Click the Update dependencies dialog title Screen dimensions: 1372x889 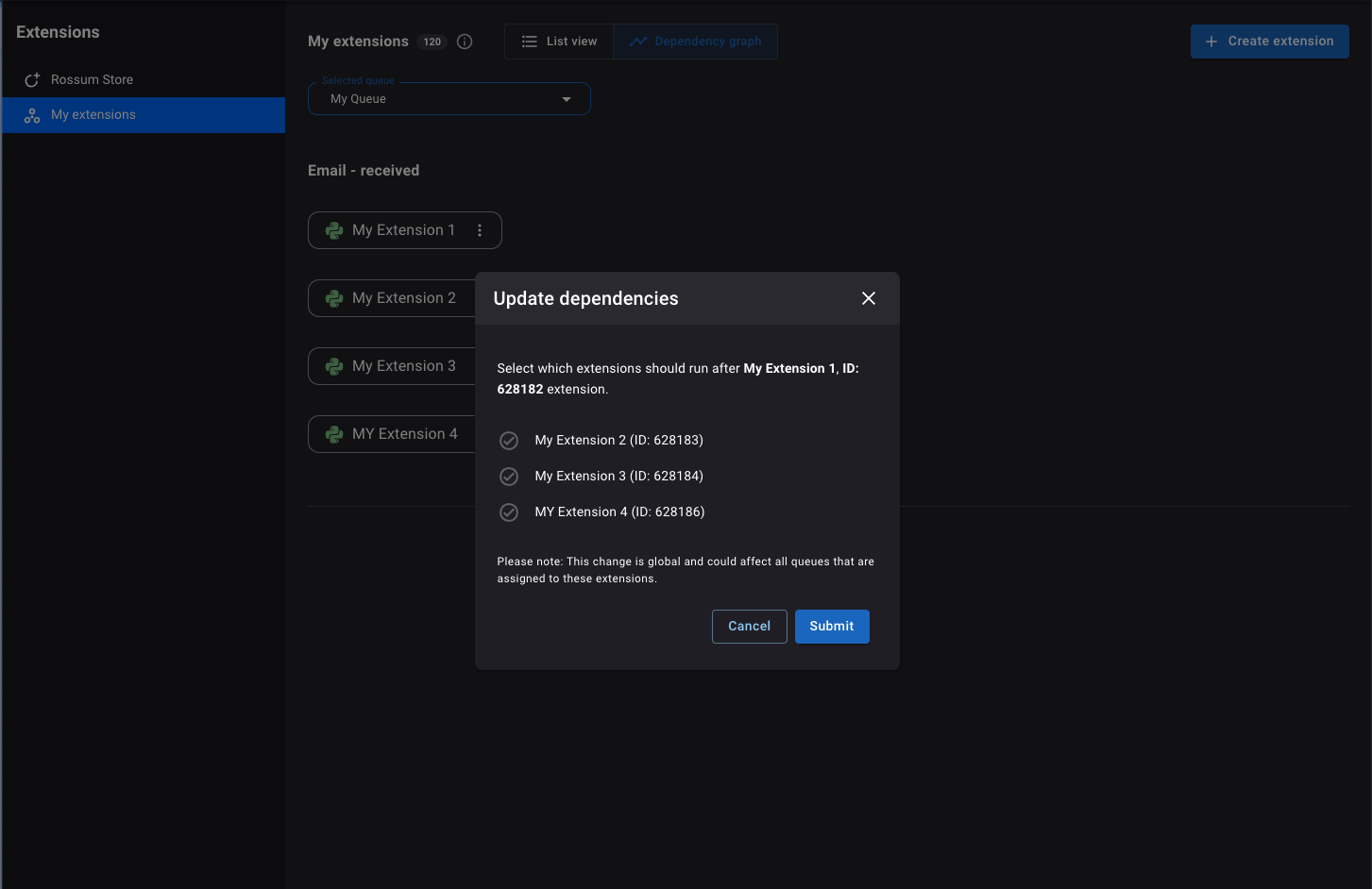[x=586, y=298]
